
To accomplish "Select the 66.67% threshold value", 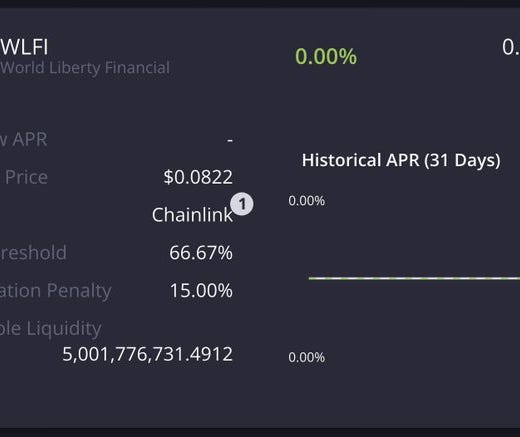I will (201, 253).
